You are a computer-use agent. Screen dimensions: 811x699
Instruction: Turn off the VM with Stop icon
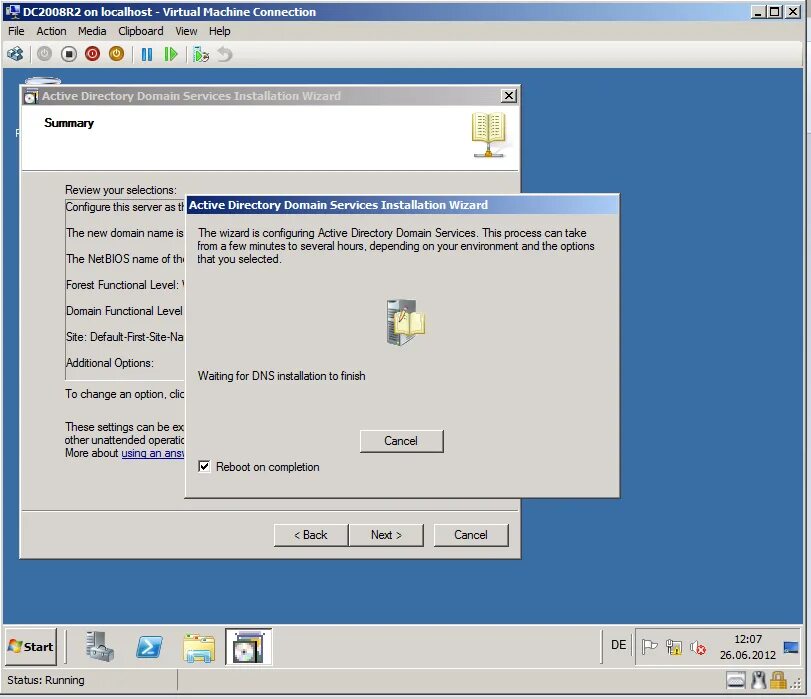click(x=68, y=54)
